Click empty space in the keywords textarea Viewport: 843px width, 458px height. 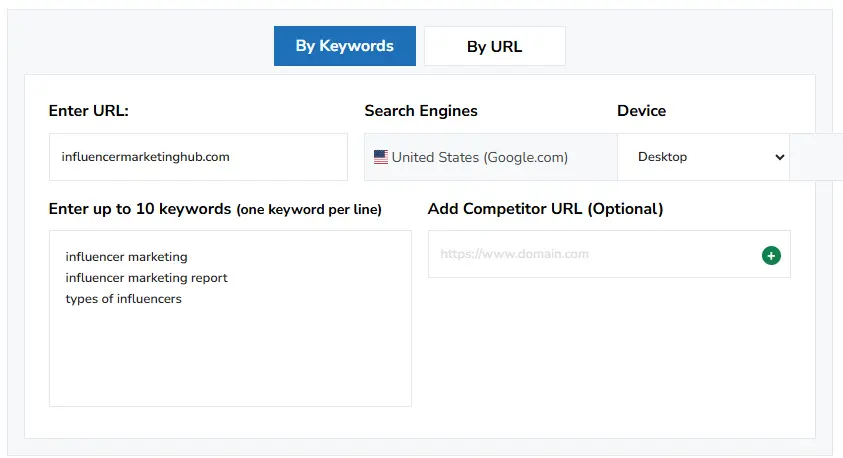(x=229, y=360)
